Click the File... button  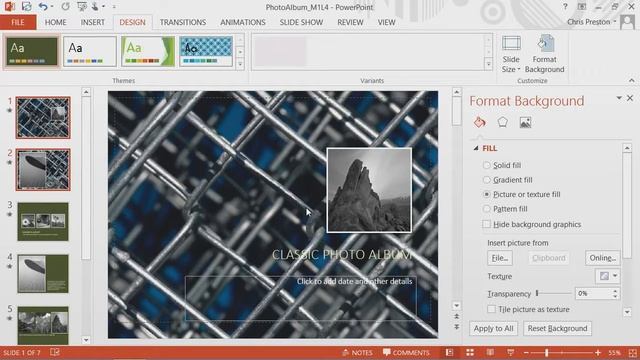pos(500,258)
